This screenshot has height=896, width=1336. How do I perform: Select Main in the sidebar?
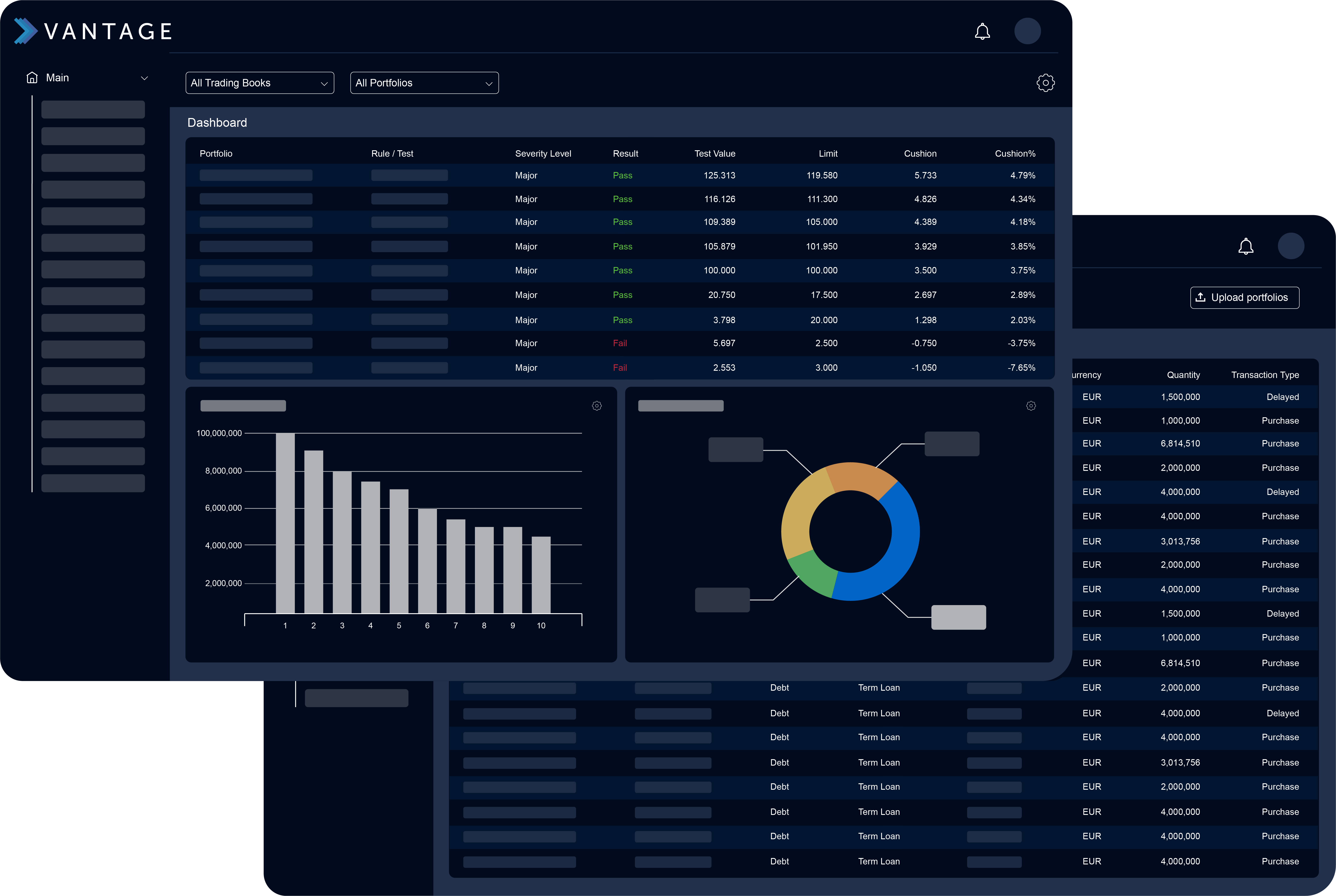57,78
